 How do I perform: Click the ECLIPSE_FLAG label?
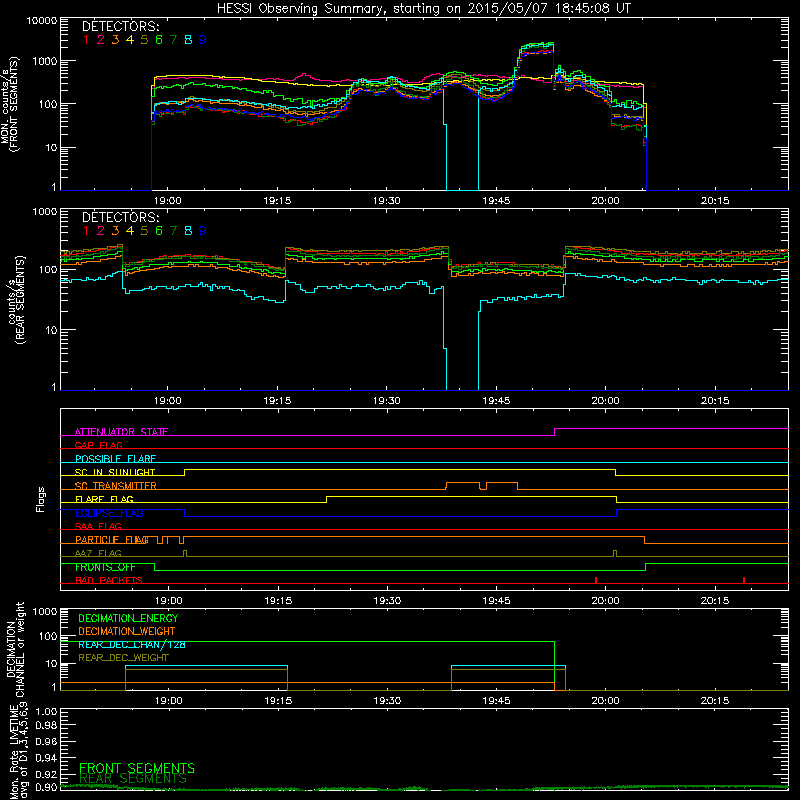pos(109,513)
